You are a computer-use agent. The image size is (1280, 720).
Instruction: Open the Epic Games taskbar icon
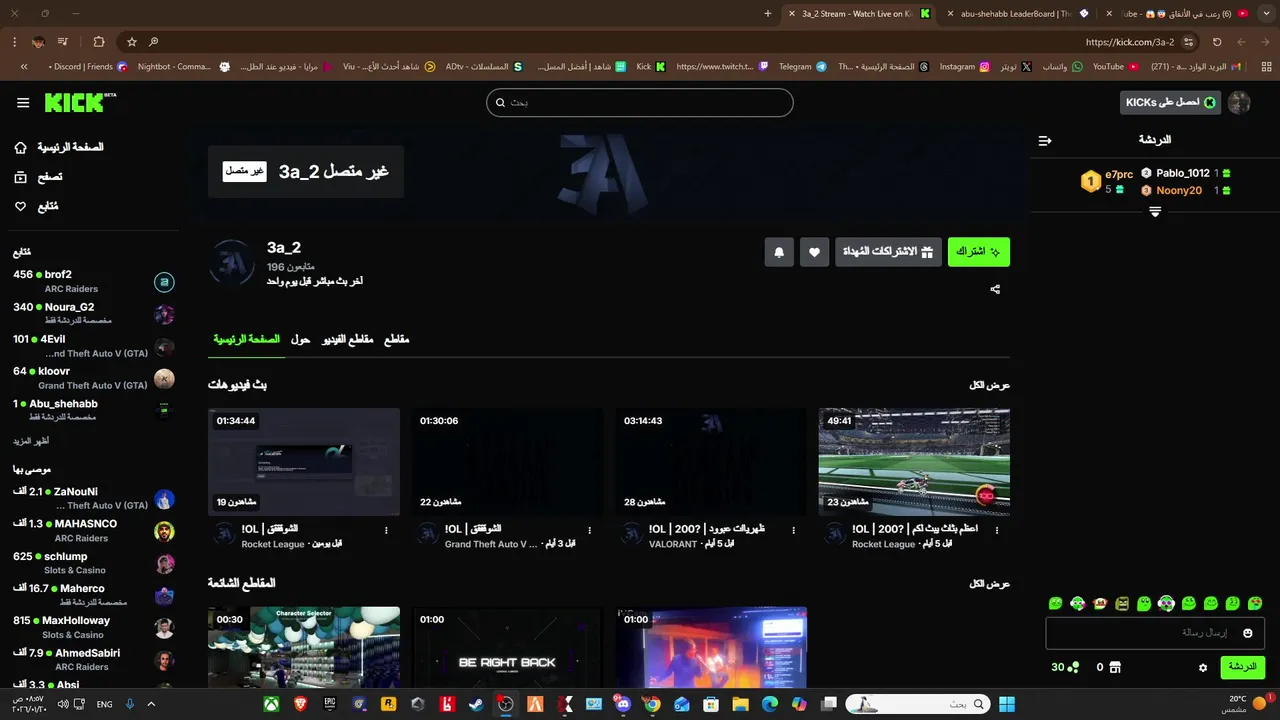[x=330, y=704]
